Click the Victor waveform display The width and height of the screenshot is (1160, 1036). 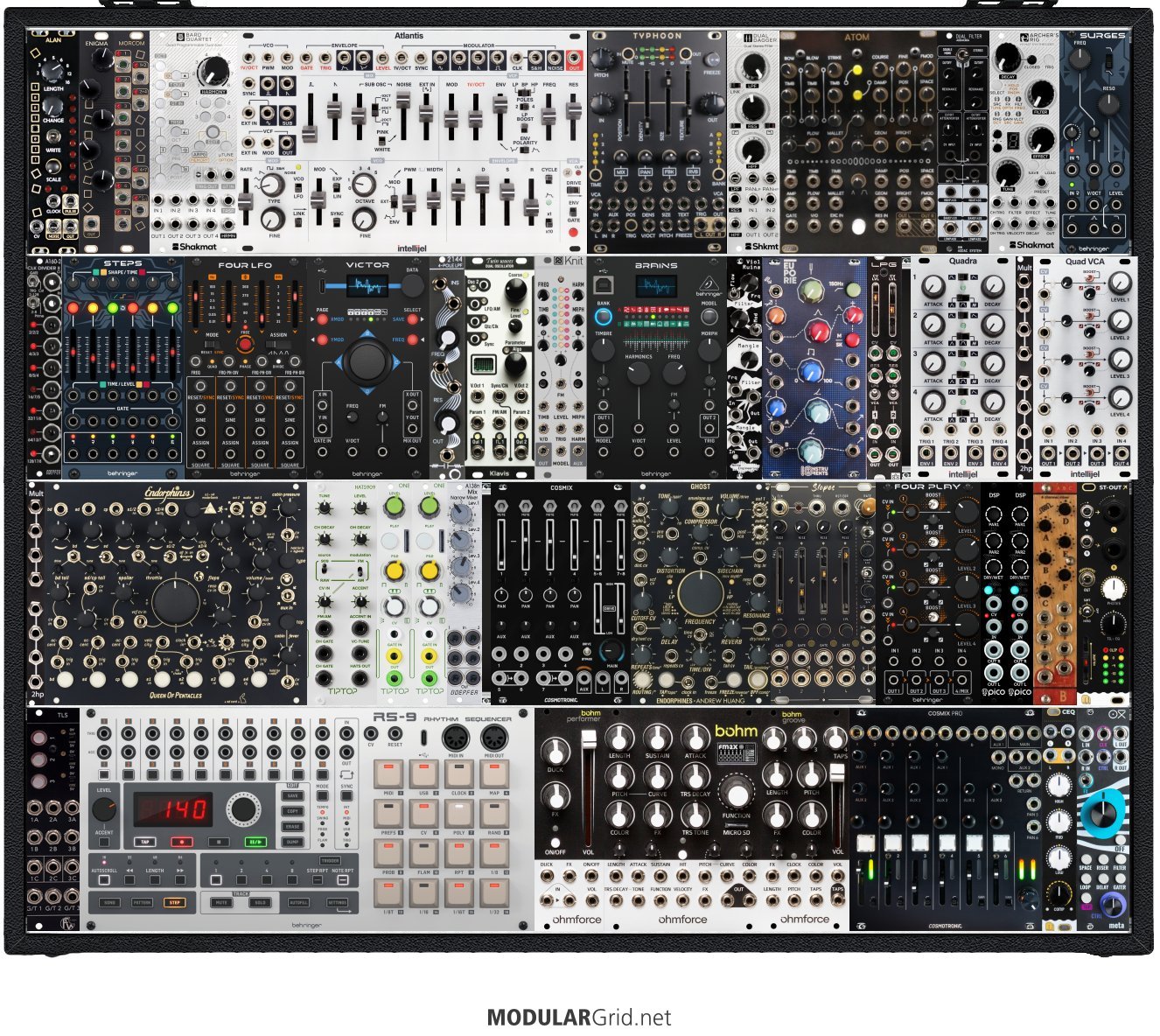tap(367, 286)
